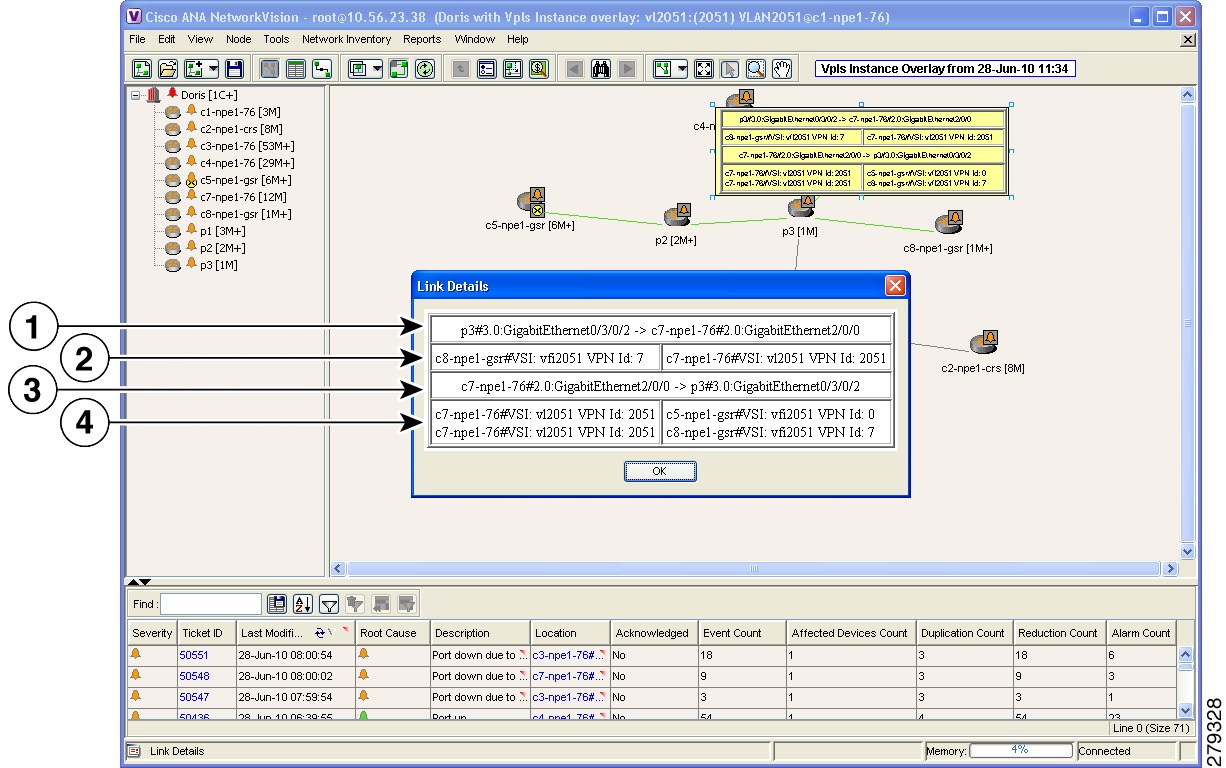Select p3 [1M] in the tree
Screen dimensions: 1226x768
[x=218, y=265]
